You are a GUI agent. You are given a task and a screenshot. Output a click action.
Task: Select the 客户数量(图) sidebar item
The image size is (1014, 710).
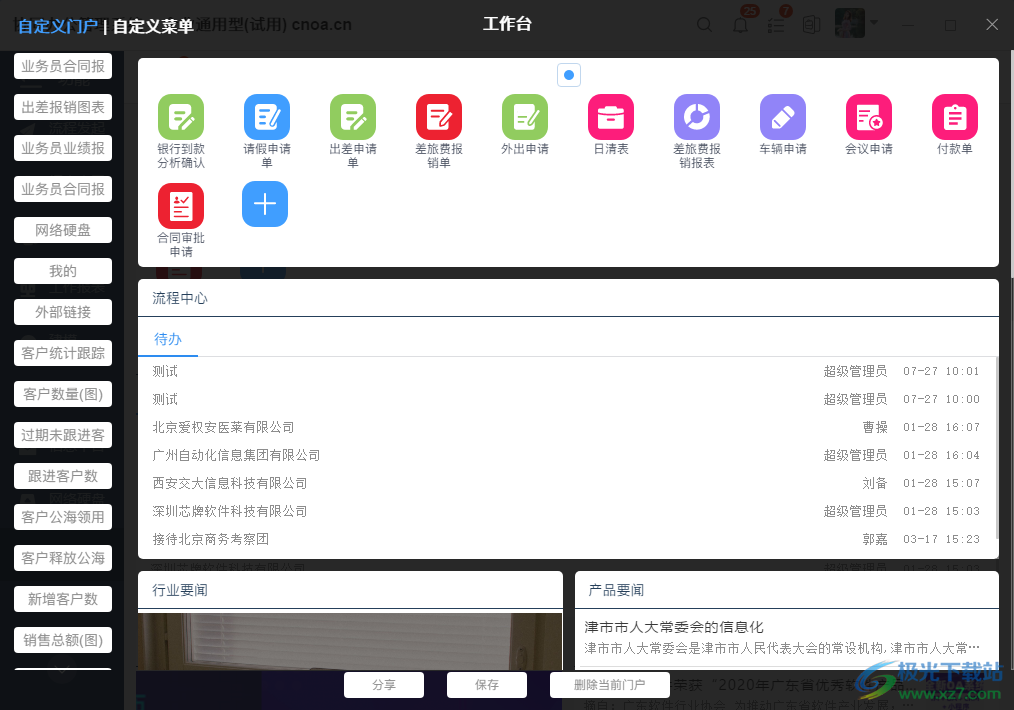point(63,394)
